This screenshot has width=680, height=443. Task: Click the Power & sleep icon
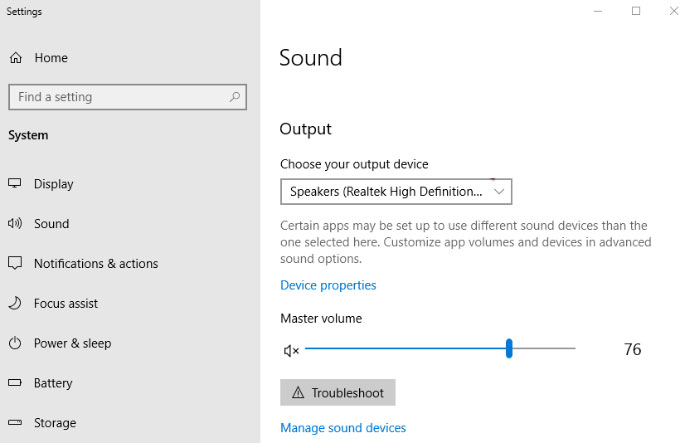tap(15, 343)
